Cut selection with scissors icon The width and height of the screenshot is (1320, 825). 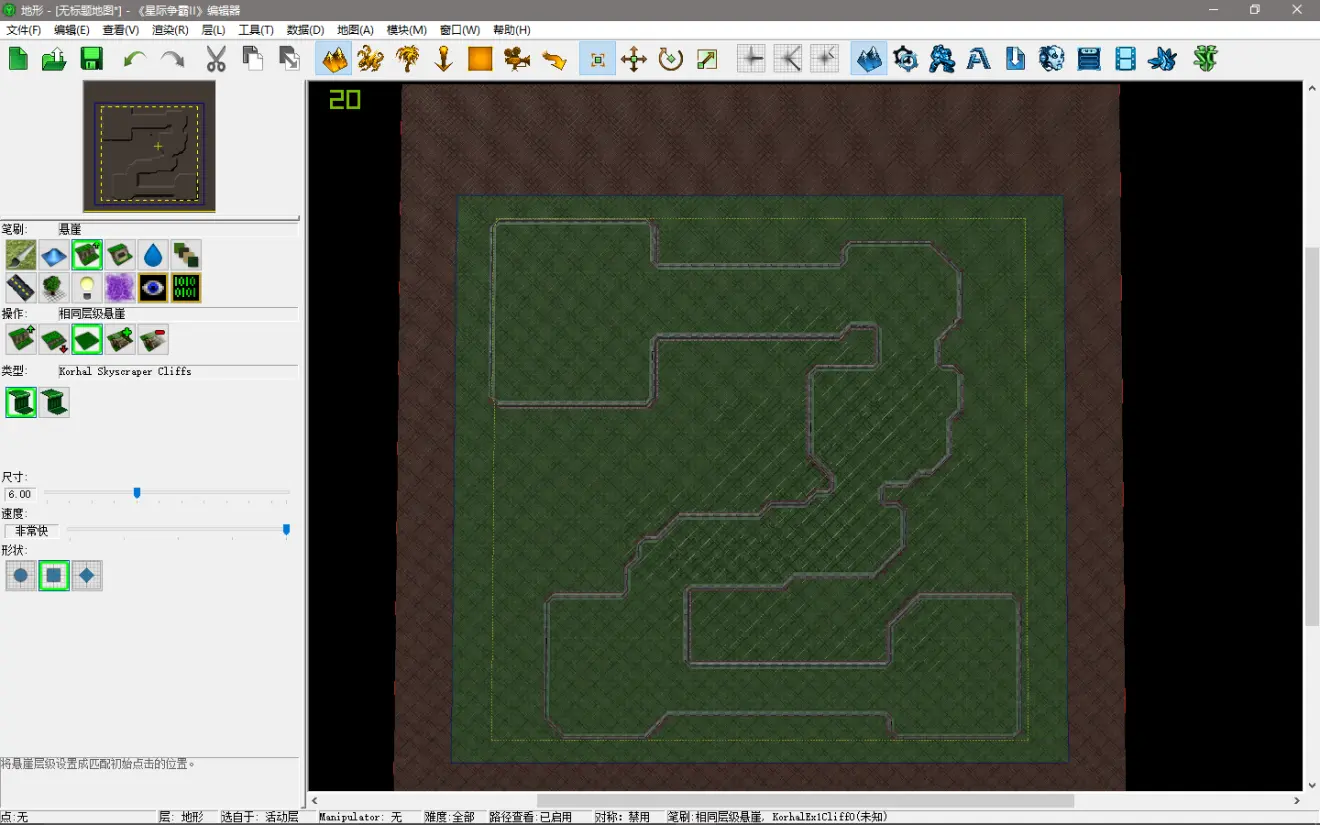coord(216,59)
